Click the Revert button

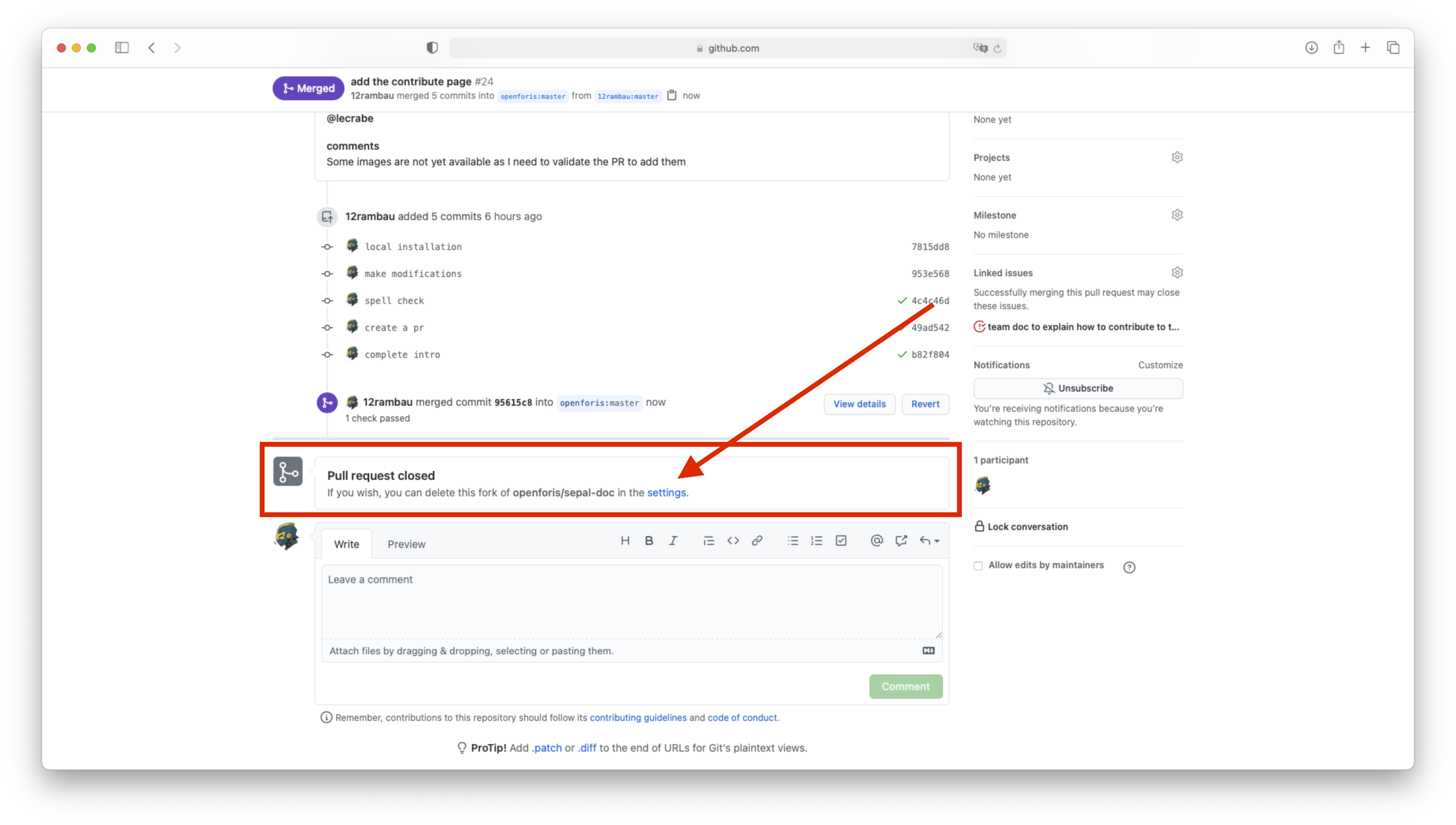(x=925, y=404)
